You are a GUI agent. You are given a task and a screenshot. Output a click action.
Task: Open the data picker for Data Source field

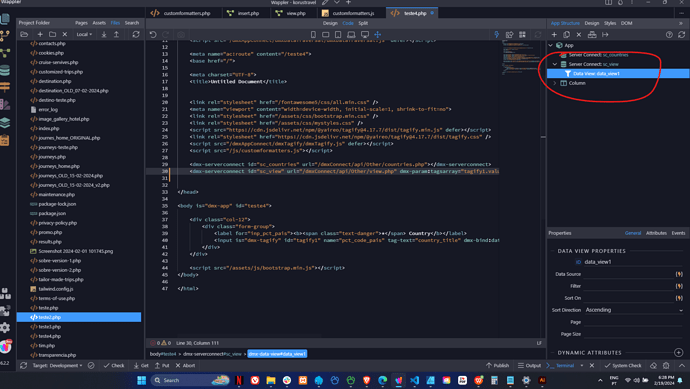click(x=679, y=274)
